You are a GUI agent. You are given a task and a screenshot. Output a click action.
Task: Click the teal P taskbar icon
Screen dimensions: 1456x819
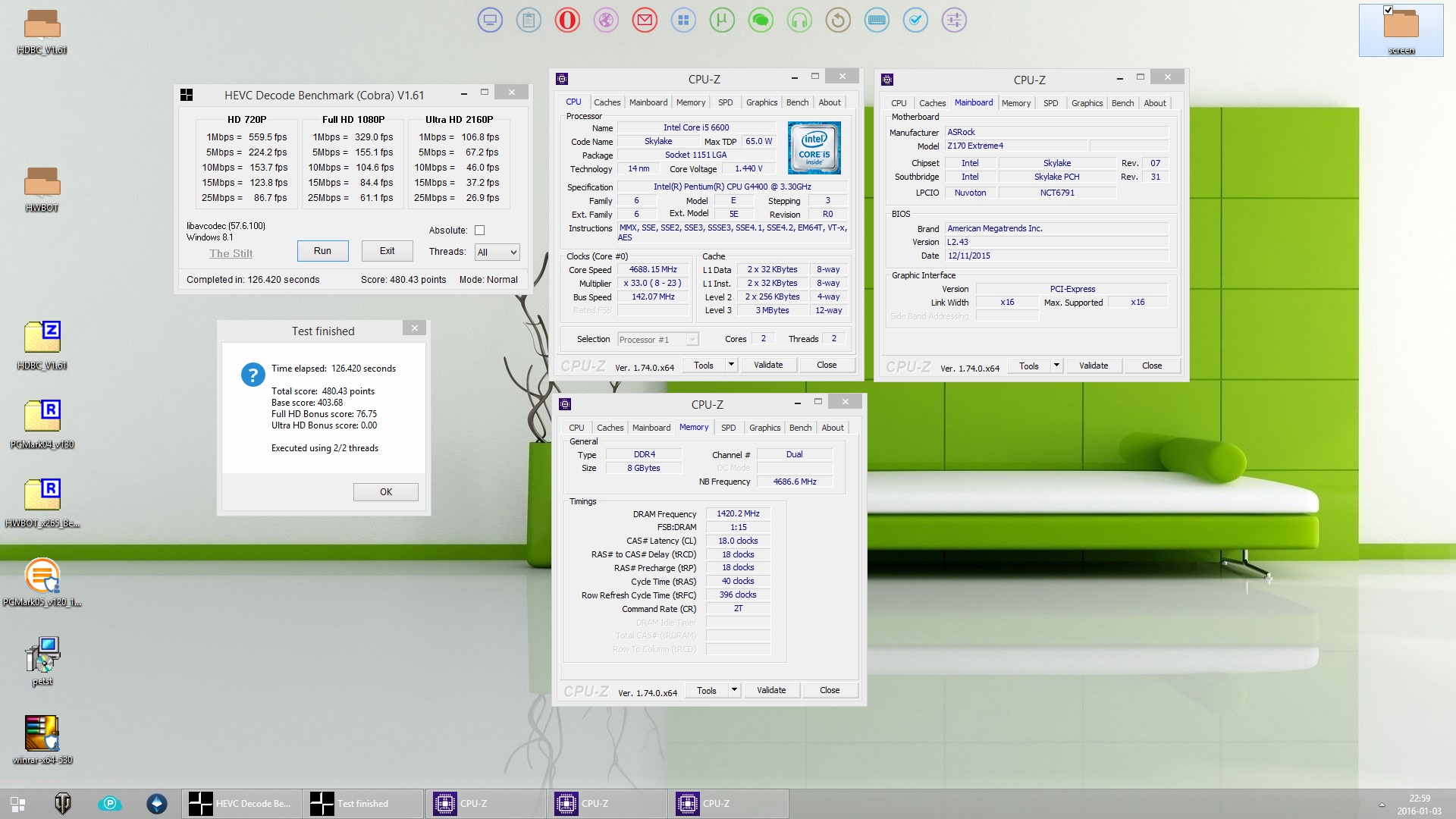110,804
